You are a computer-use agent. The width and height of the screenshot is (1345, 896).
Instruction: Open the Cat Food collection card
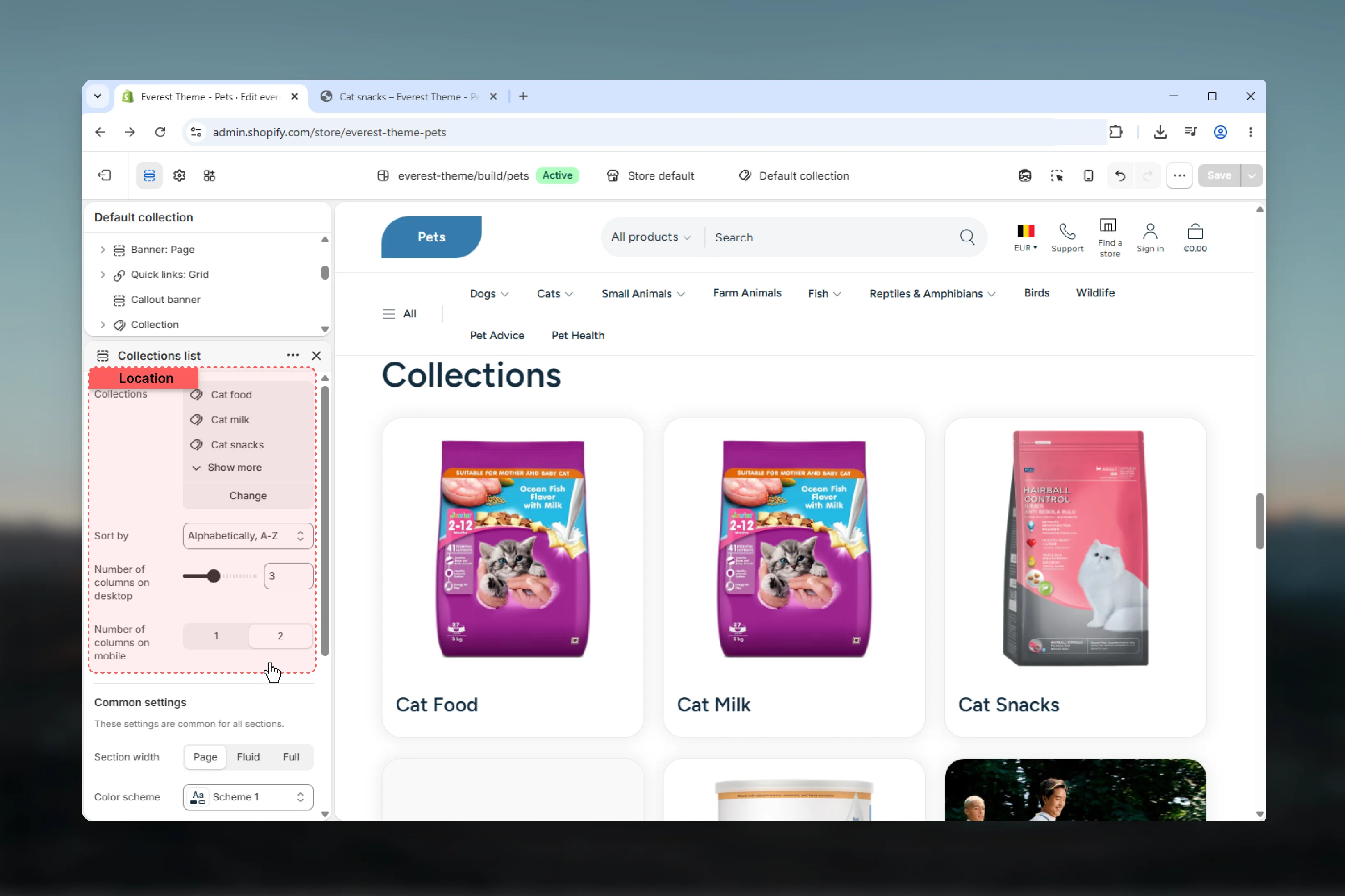point(513,577)
